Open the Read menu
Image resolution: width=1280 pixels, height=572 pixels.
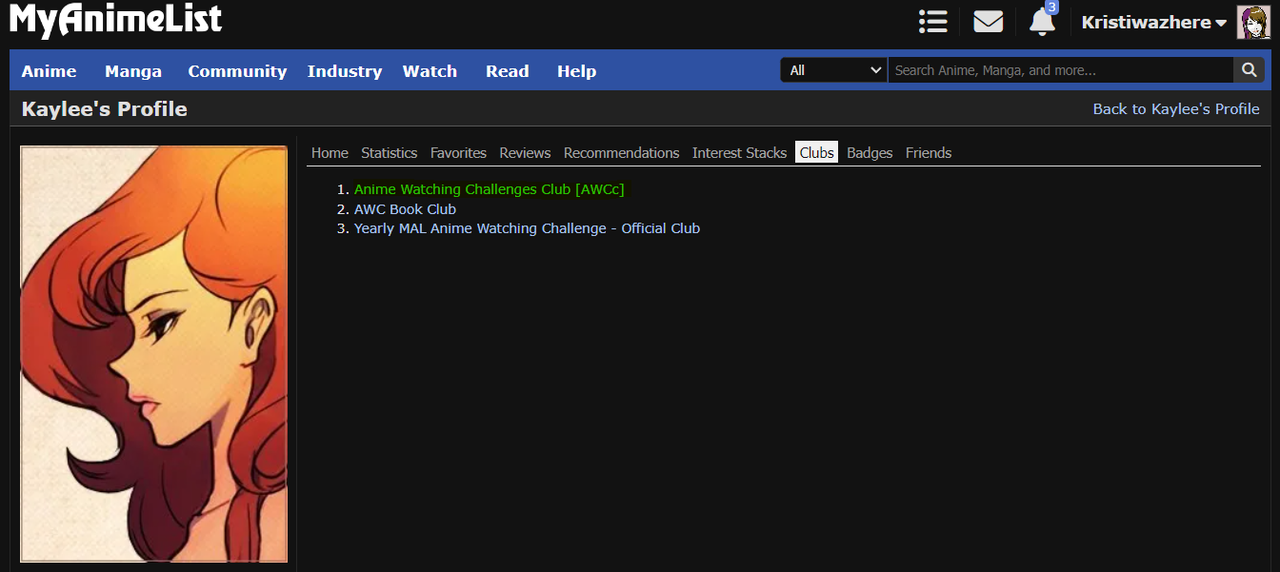(x=507, y=71)
